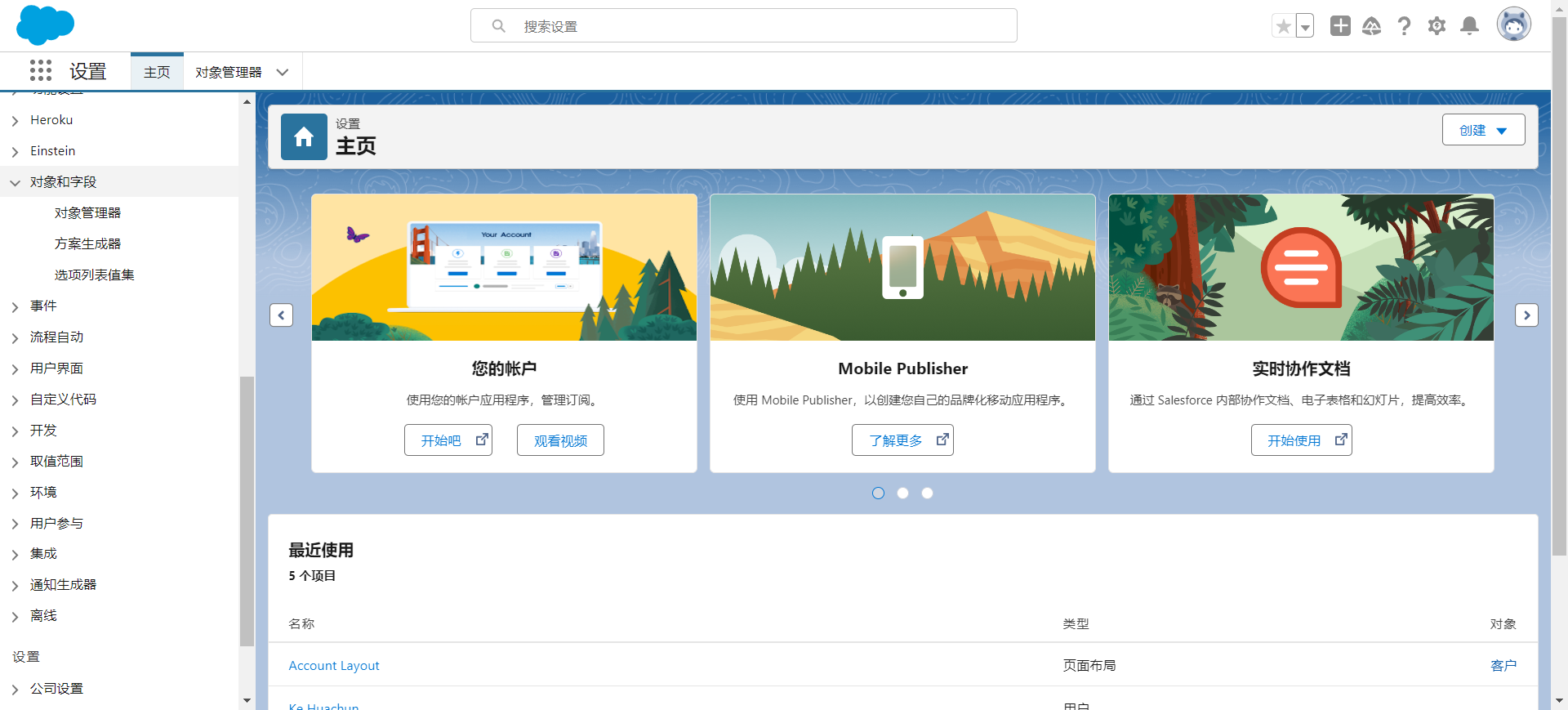Click the 了解更多 button
Viewport: 1568px width, 710px height.
coord(902,440)
